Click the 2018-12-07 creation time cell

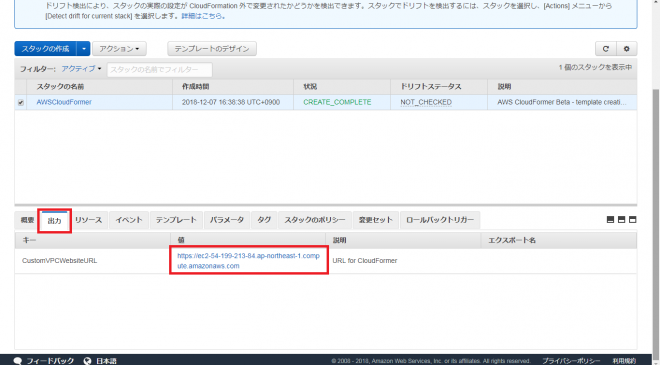point(231,102)
